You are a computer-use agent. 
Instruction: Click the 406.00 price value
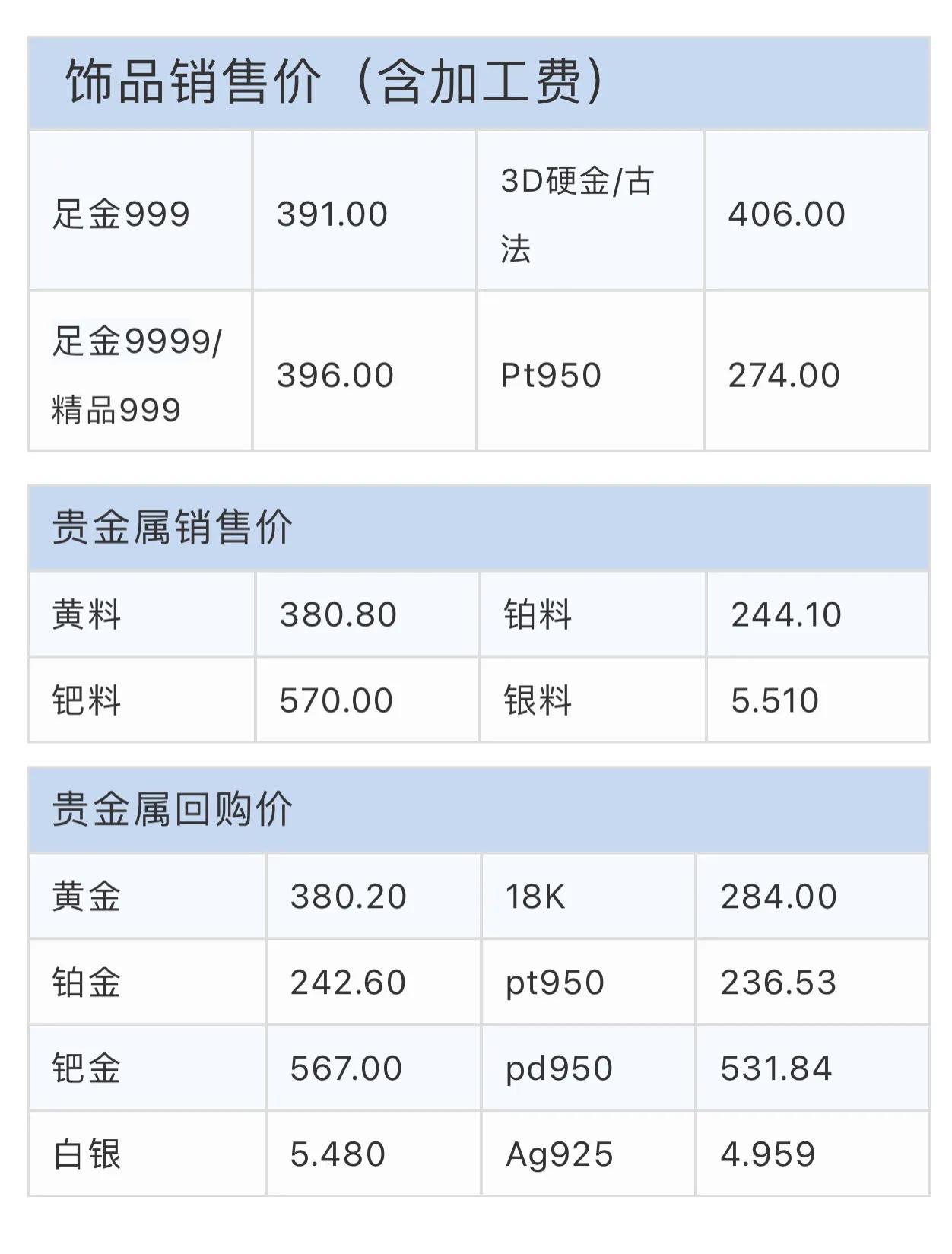click(x=786, y=214)
